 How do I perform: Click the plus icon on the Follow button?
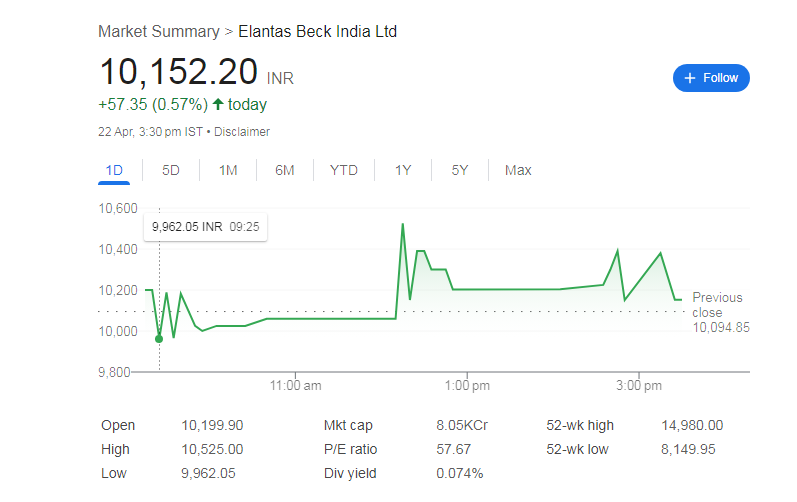point(690,78)
